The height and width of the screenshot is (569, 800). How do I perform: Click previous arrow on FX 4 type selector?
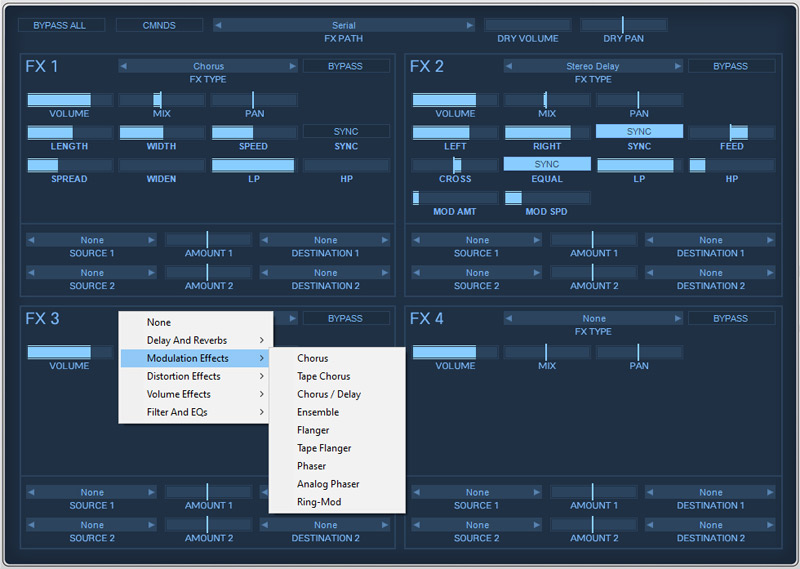pyautogui.click(x=509, y=319)
